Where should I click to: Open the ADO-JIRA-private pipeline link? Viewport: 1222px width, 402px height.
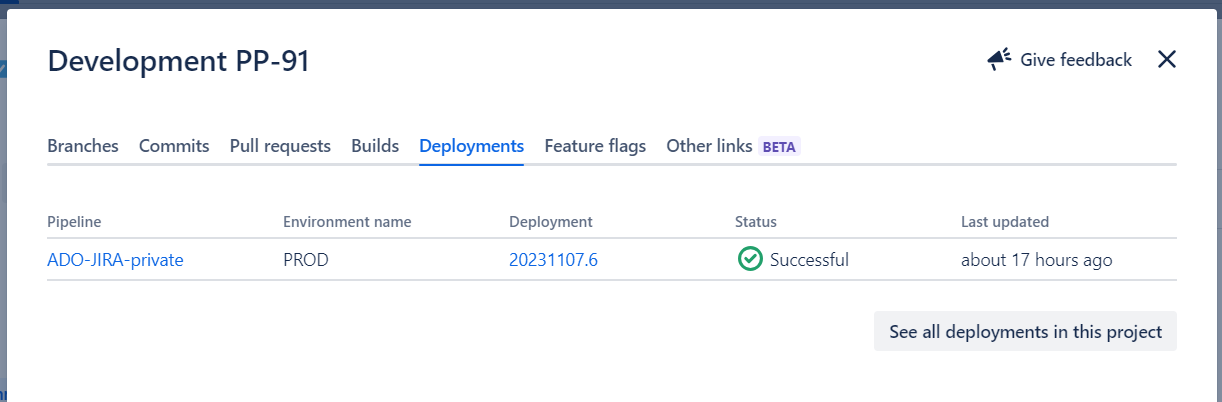click(x=115, y=260)
